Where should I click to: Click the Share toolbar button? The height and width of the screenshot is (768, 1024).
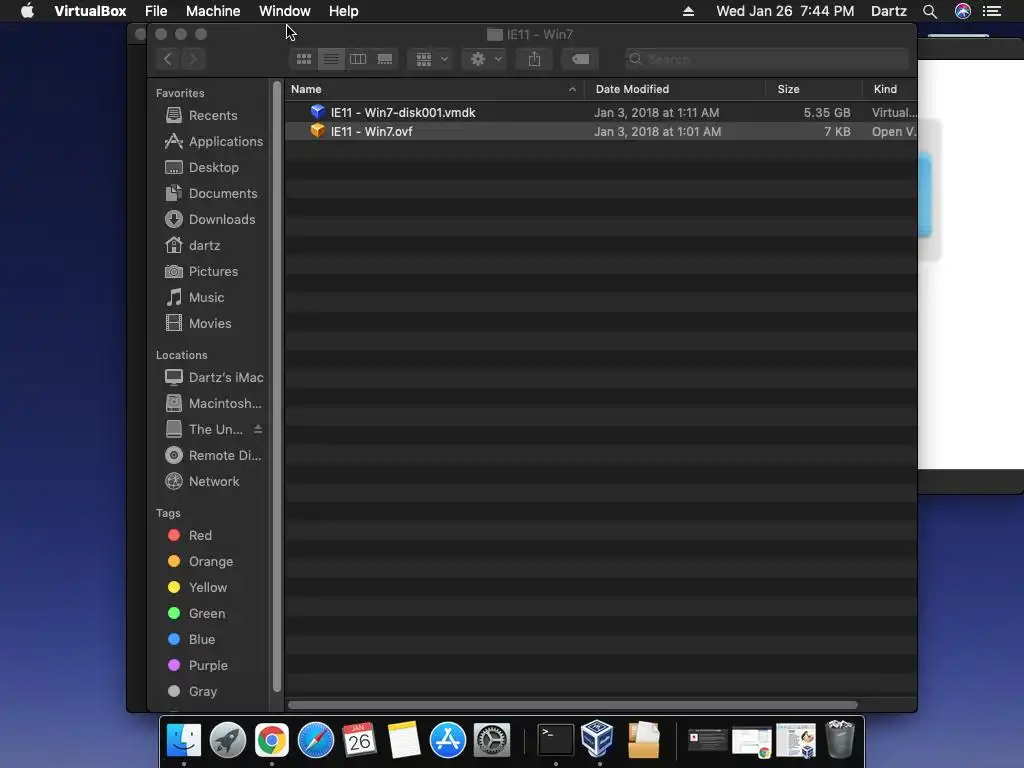pyautogui.click(x=534, y=59)
